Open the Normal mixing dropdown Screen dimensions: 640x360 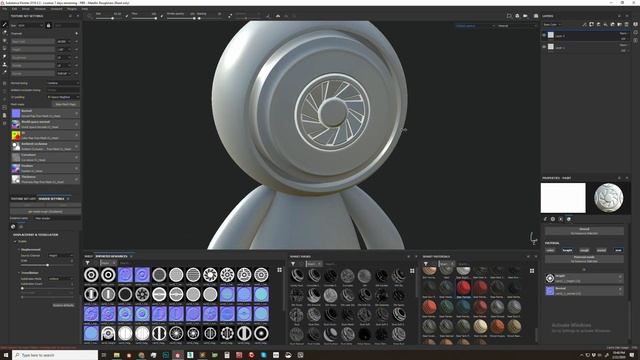63,83
